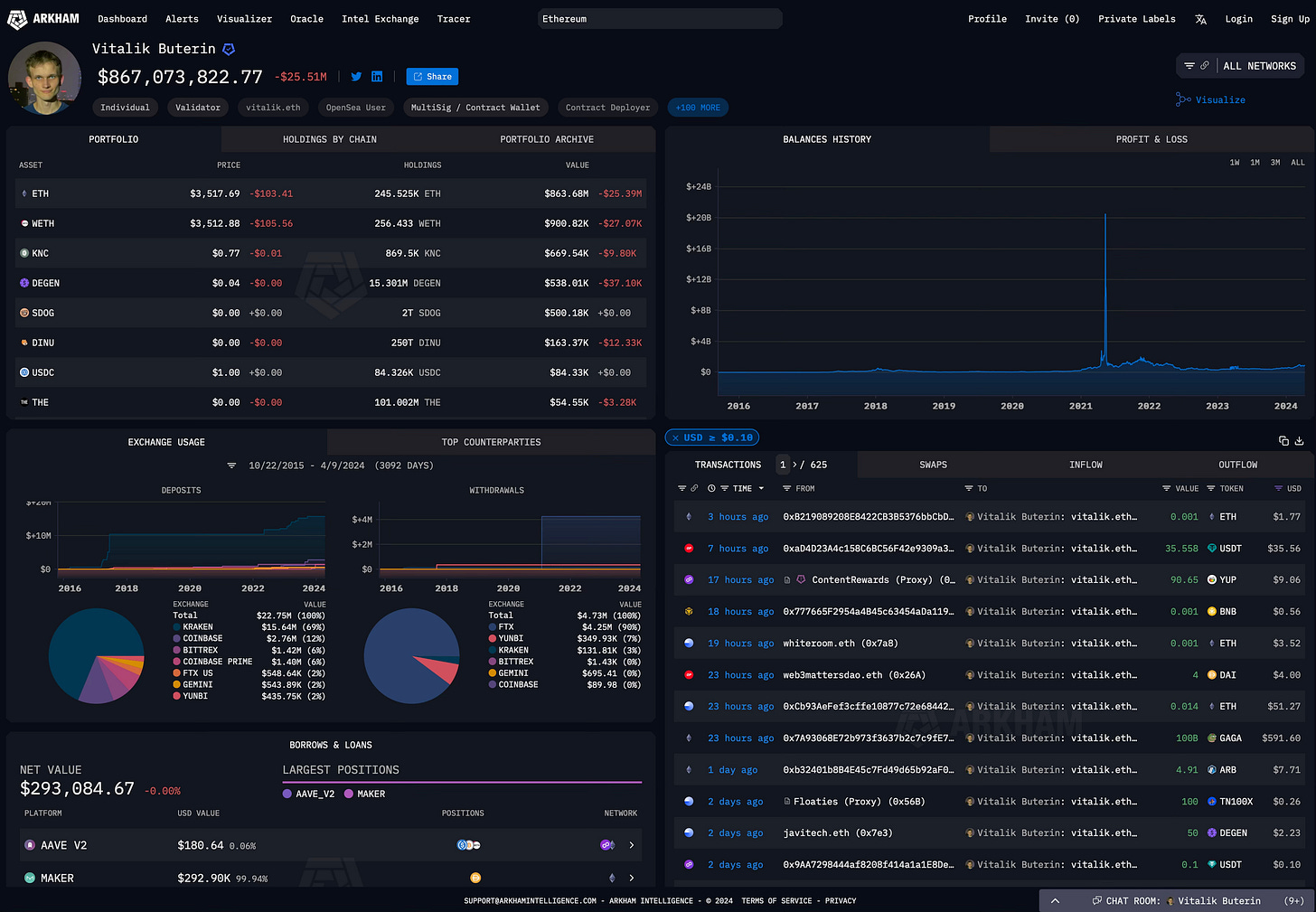
Task: Select the ALL range on balances chart
Action: point(1298,163)
